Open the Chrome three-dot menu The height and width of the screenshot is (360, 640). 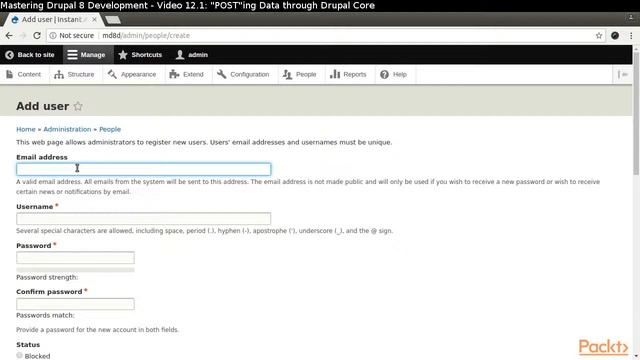[x=631, y=36]
